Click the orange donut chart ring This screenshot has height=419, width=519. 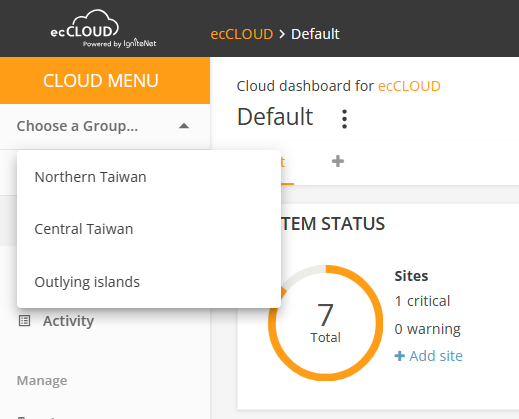[325, 323]
